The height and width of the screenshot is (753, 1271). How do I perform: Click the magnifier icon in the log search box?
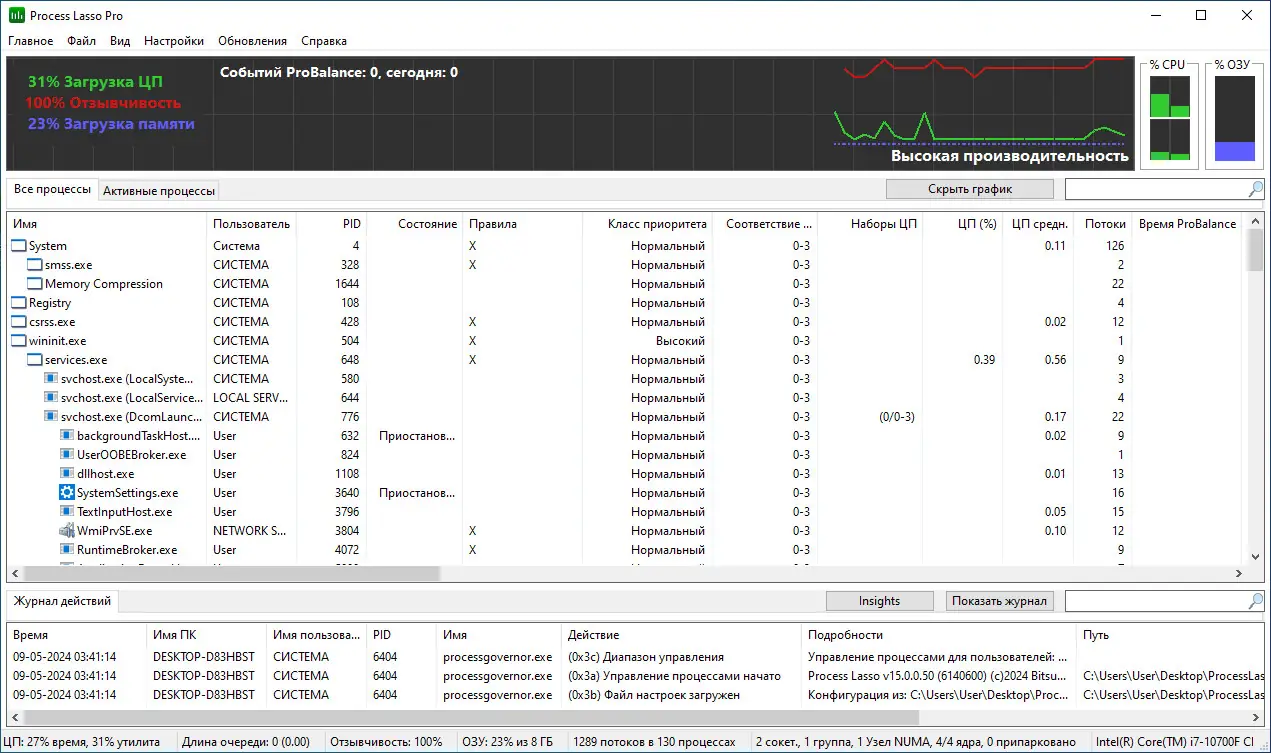pyautogui.click(x=1252, y=601)
